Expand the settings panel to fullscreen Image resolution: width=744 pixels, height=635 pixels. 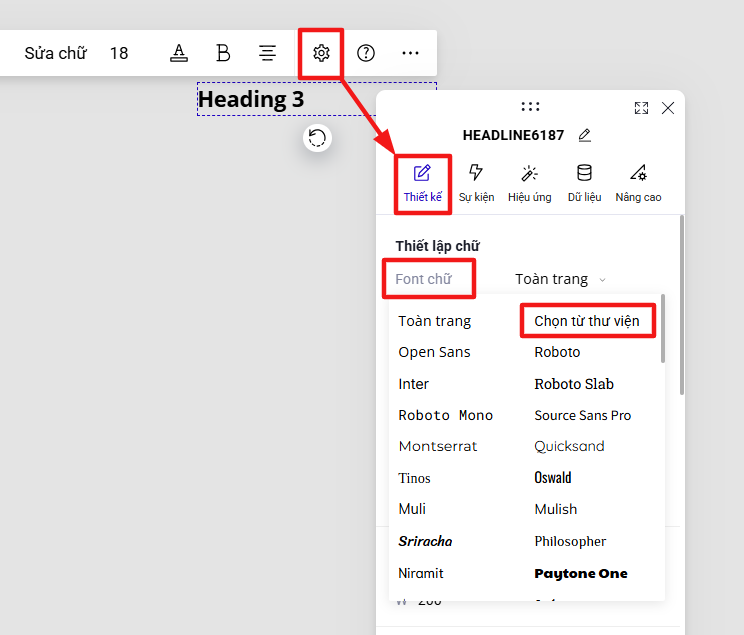click(642, 108)
